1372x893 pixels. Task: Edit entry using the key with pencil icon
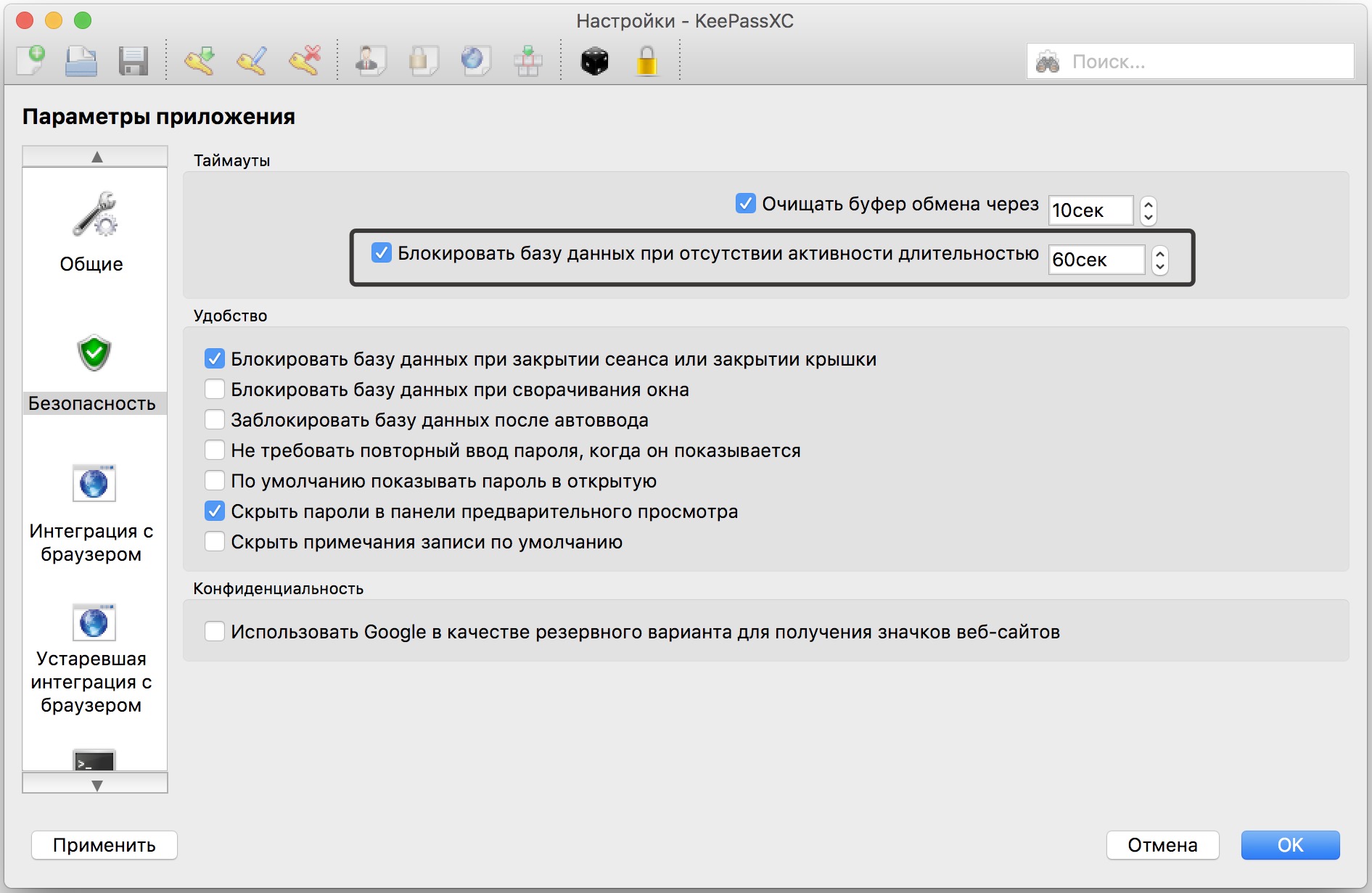coord(252,61)
